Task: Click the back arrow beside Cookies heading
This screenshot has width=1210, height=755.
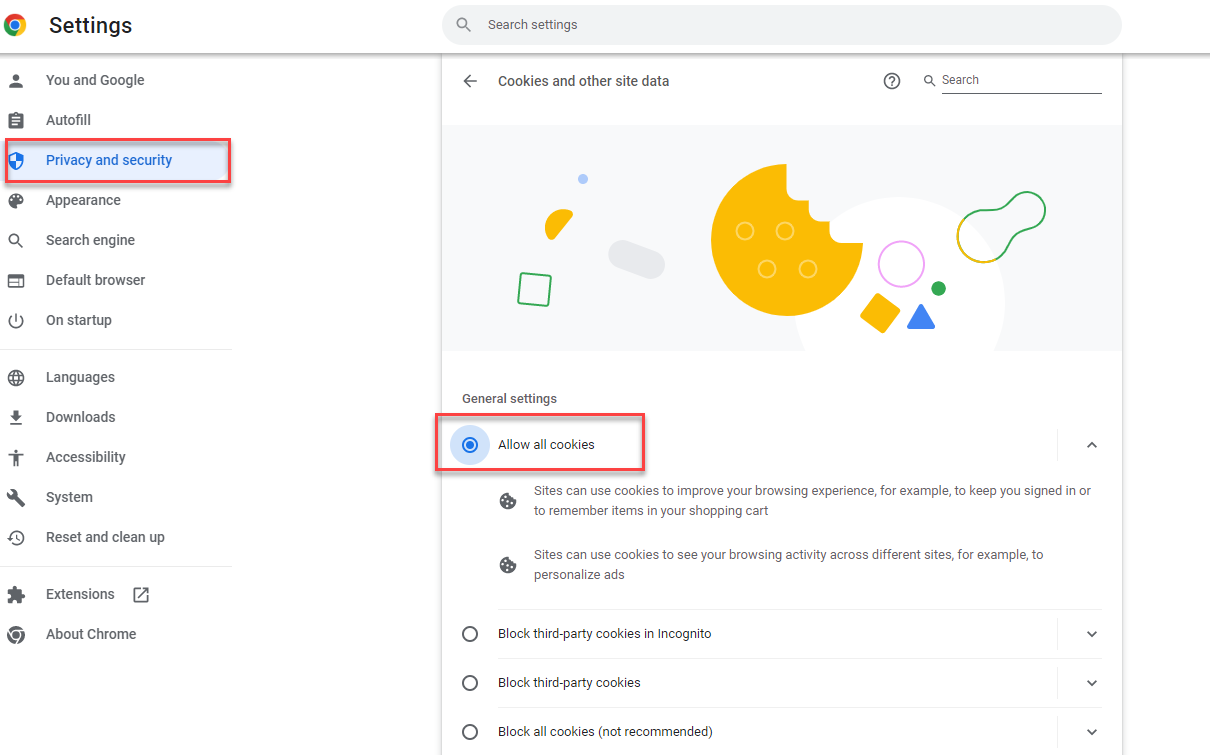Action: 470,81
